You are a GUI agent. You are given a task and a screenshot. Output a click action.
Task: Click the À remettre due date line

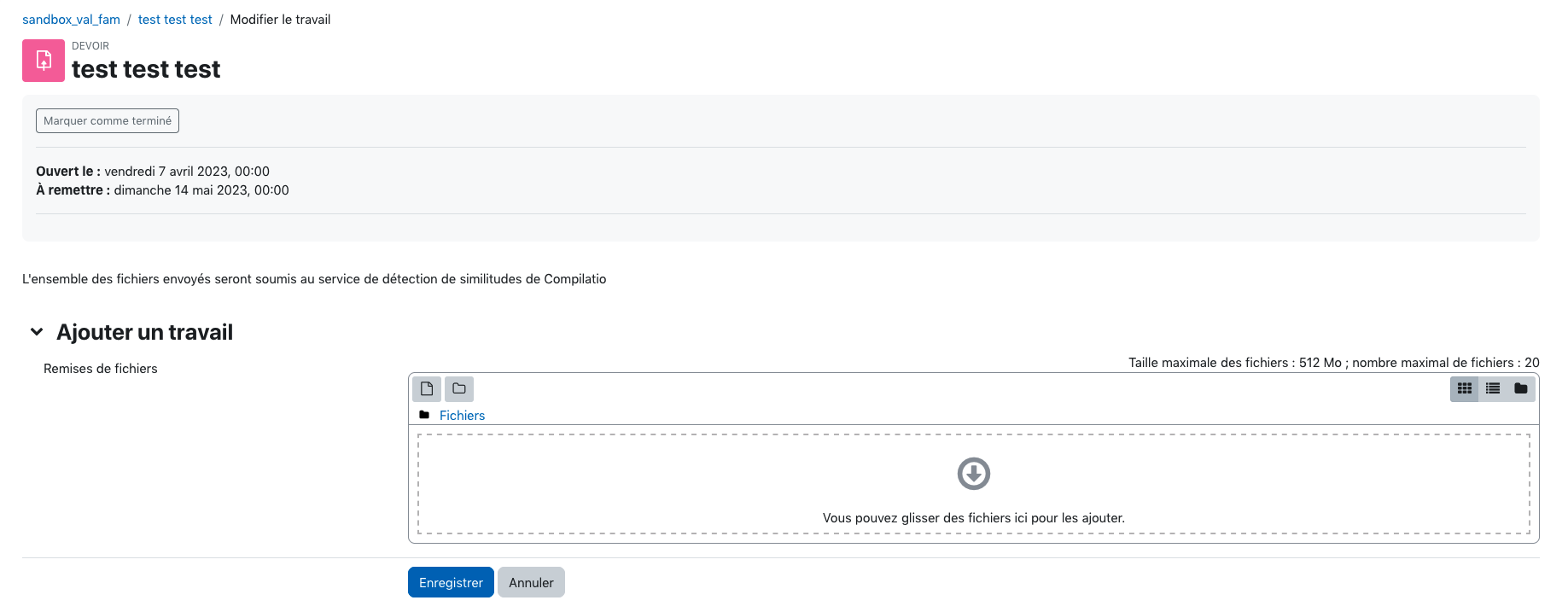point(162,190)
